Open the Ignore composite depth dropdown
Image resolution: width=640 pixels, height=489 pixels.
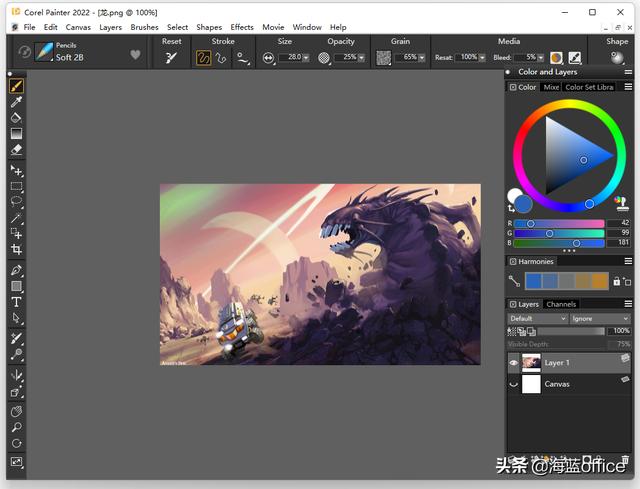click(x=600, y=318)
